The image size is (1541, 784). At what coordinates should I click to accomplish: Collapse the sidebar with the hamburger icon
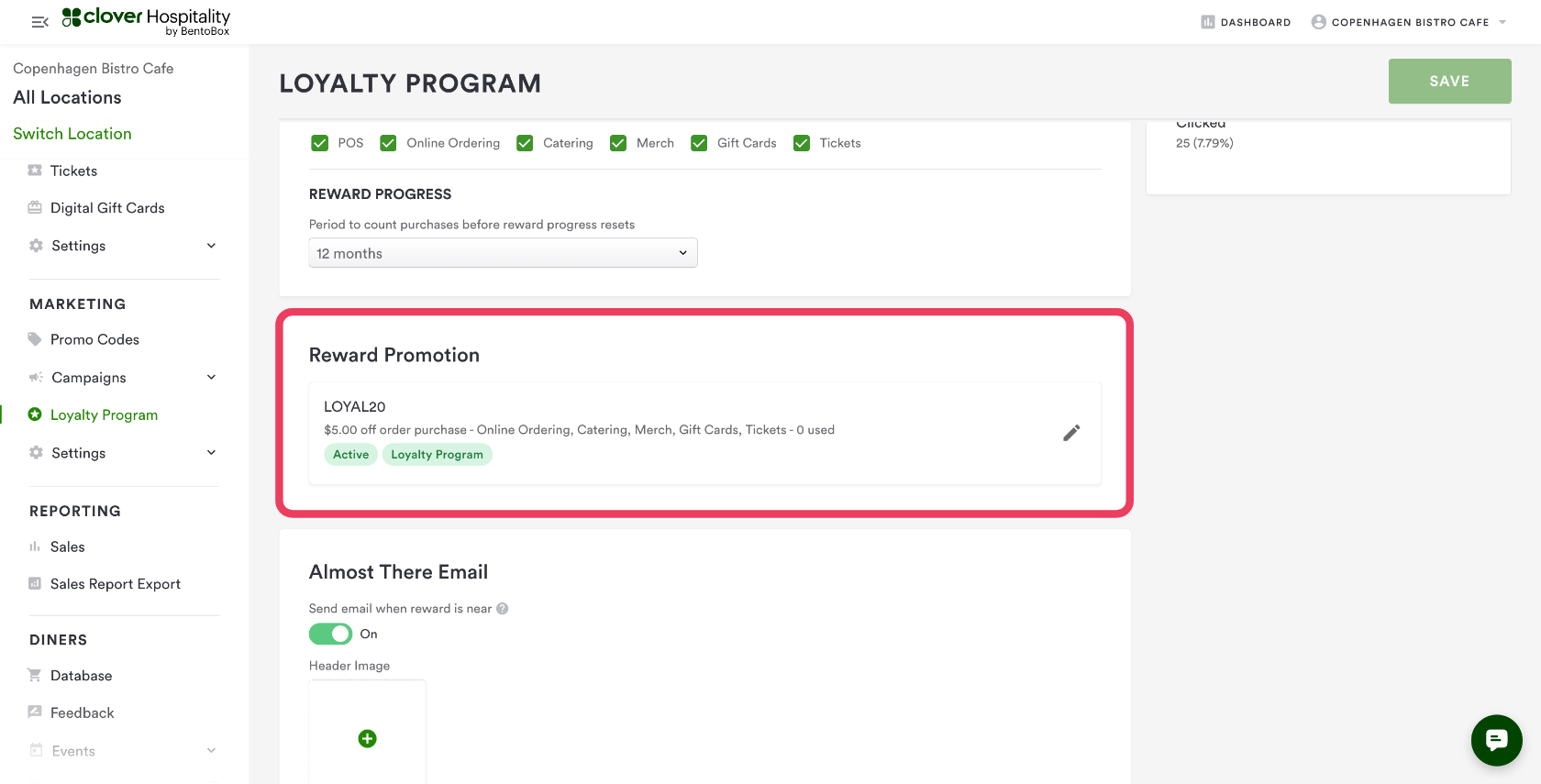(39, 22)
